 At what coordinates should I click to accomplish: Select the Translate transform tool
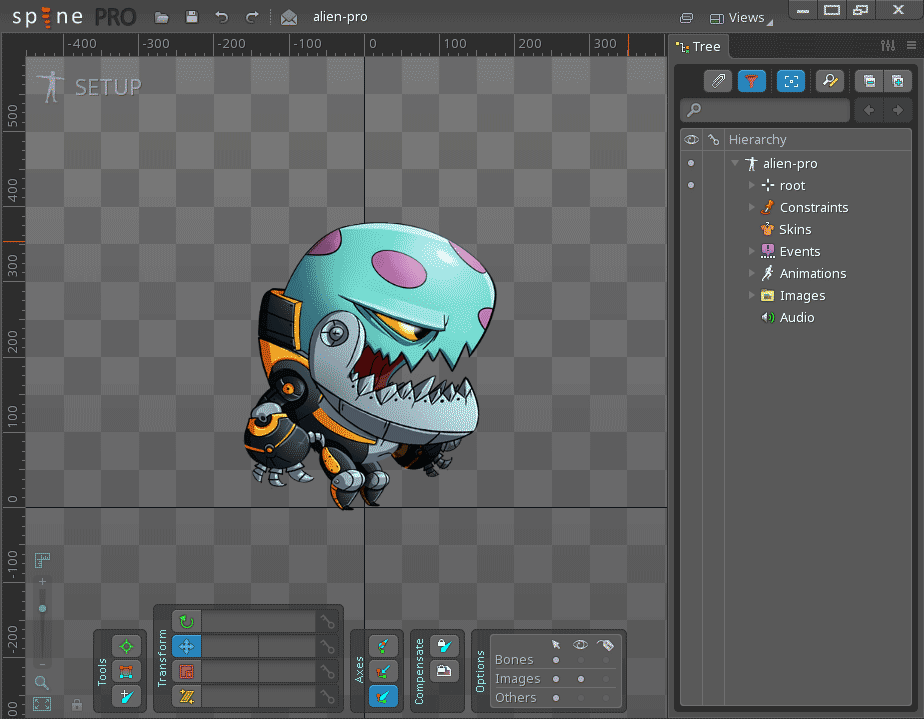click(186, 647)
